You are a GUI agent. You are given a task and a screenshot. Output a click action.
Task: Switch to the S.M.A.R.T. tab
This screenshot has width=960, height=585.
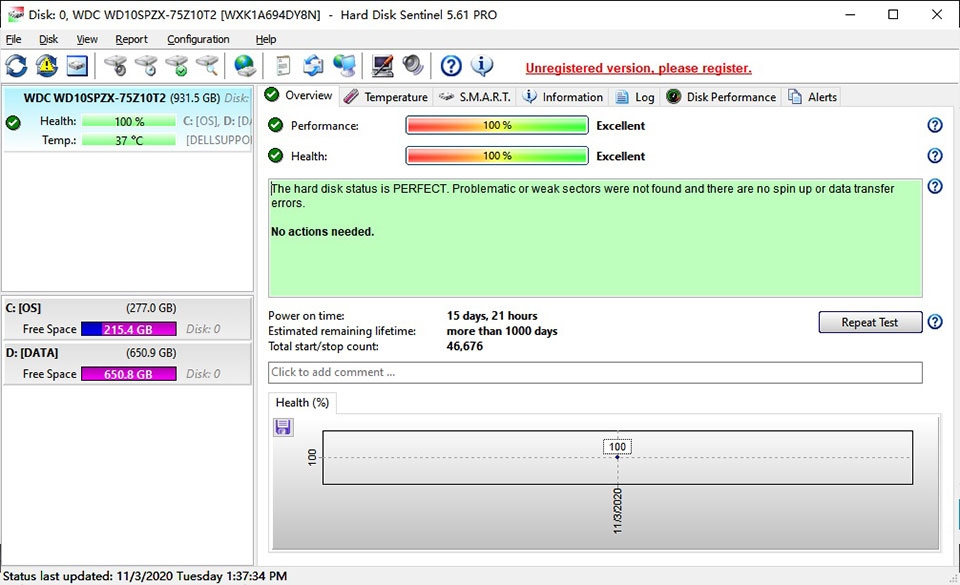coord(478,96)
